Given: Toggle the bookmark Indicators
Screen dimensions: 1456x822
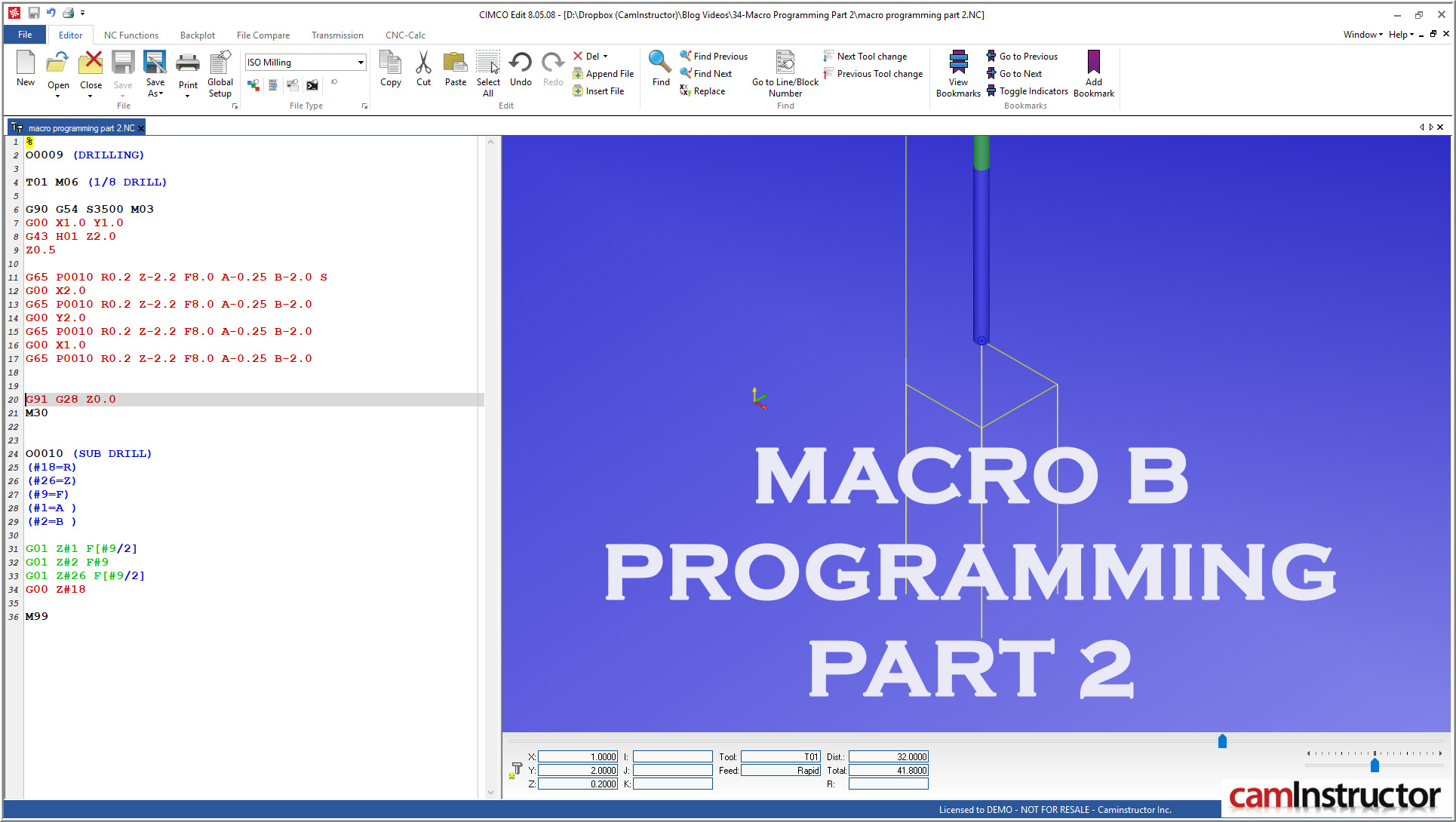Looking at the screenshot, I should 1033,91.
